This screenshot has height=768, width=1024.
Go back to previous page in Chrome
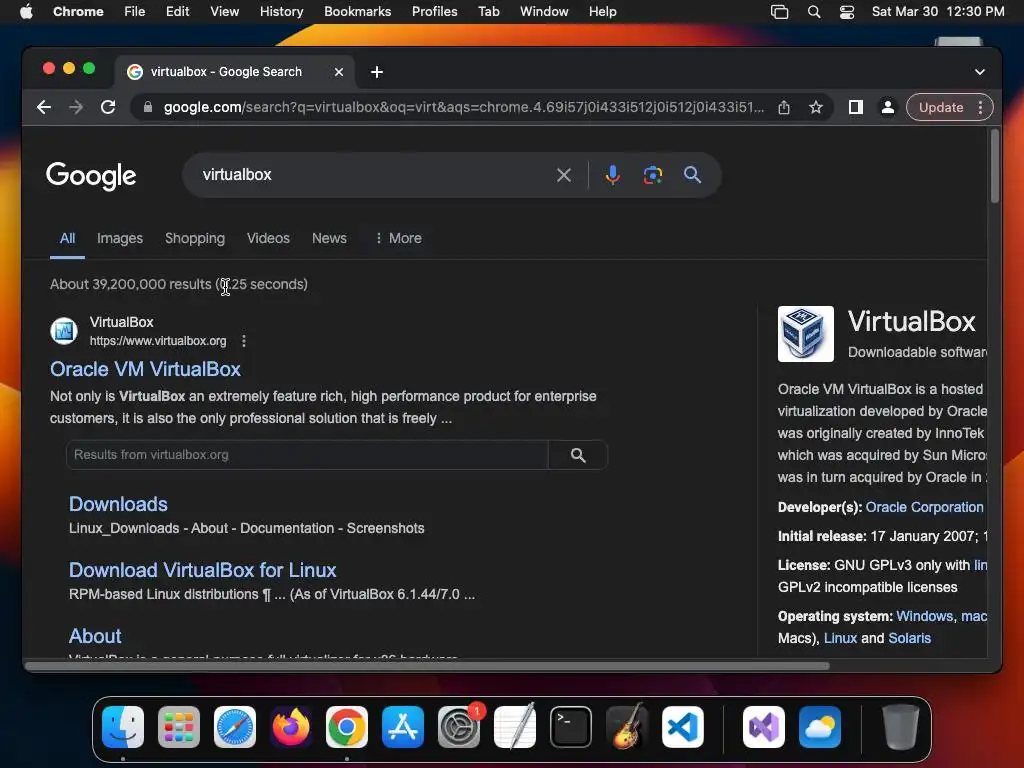click(44, 107)
